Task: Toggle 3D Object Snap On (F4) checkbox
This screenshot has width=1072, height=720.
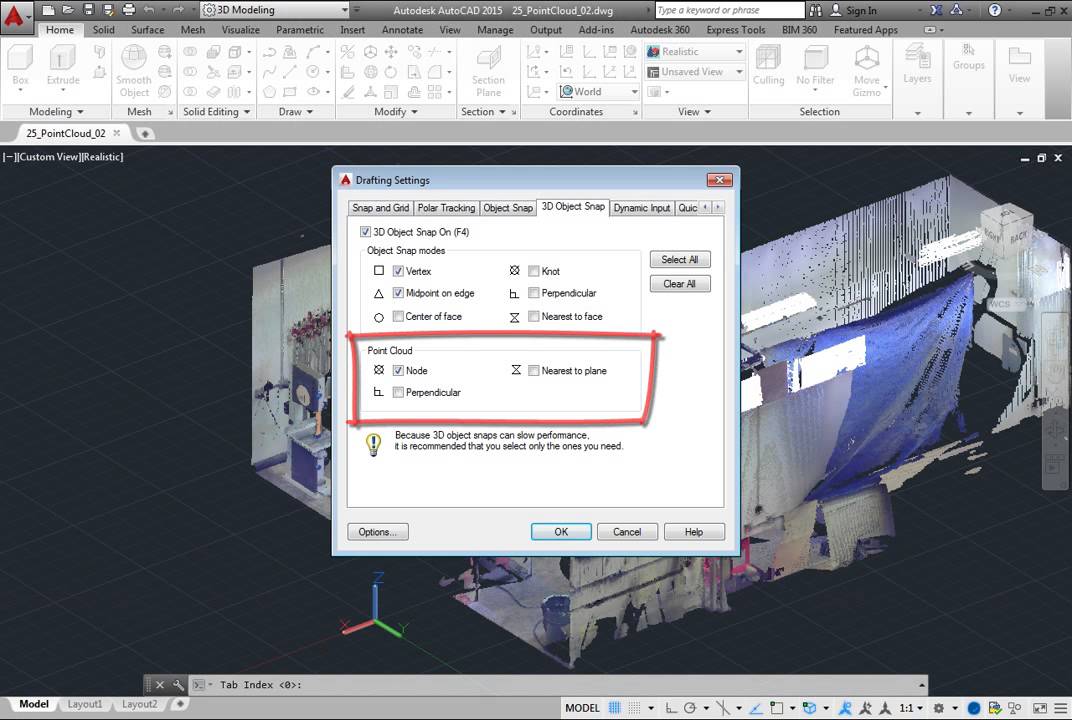Action: (365, 232)
